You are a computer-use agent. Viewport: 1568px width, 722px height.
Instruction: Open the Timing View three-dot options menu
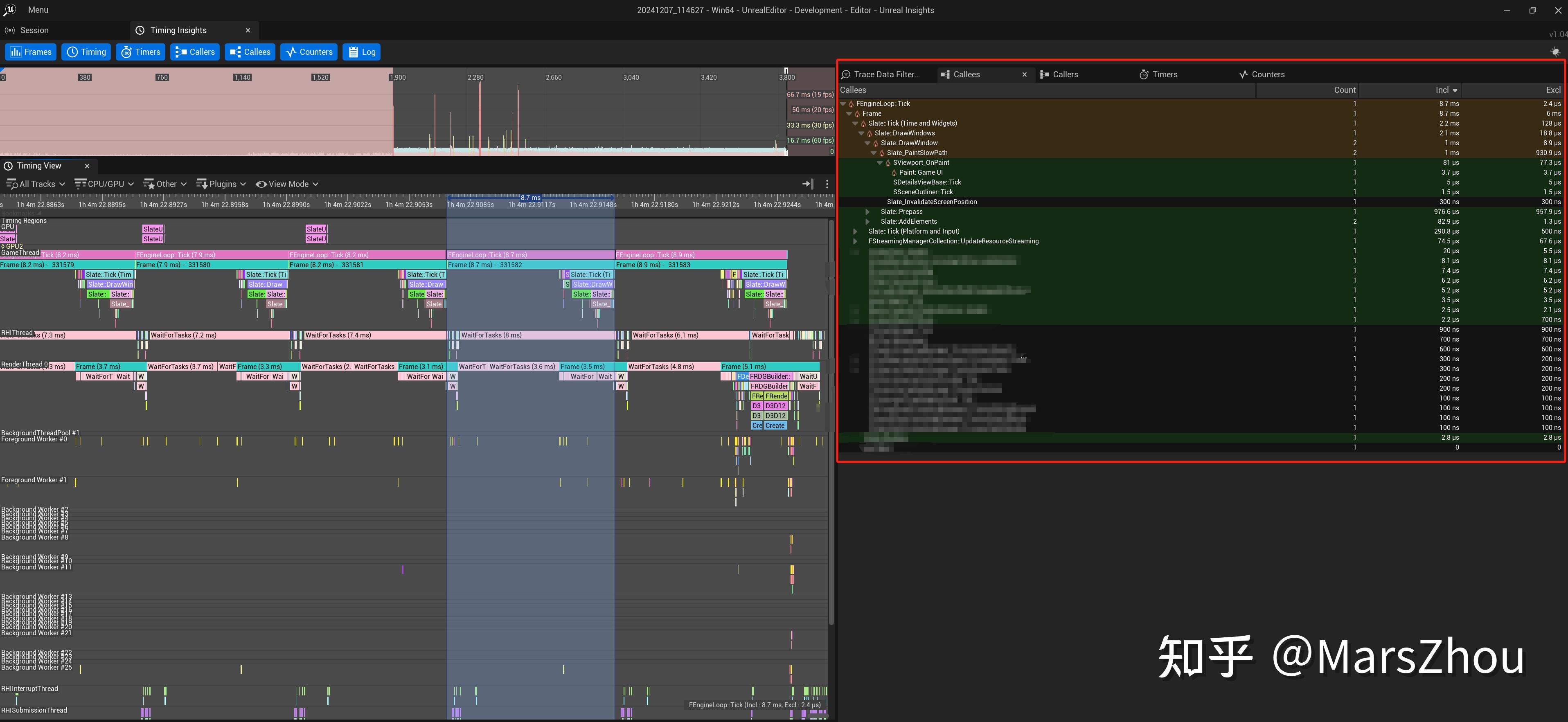[x=827, y=184]
